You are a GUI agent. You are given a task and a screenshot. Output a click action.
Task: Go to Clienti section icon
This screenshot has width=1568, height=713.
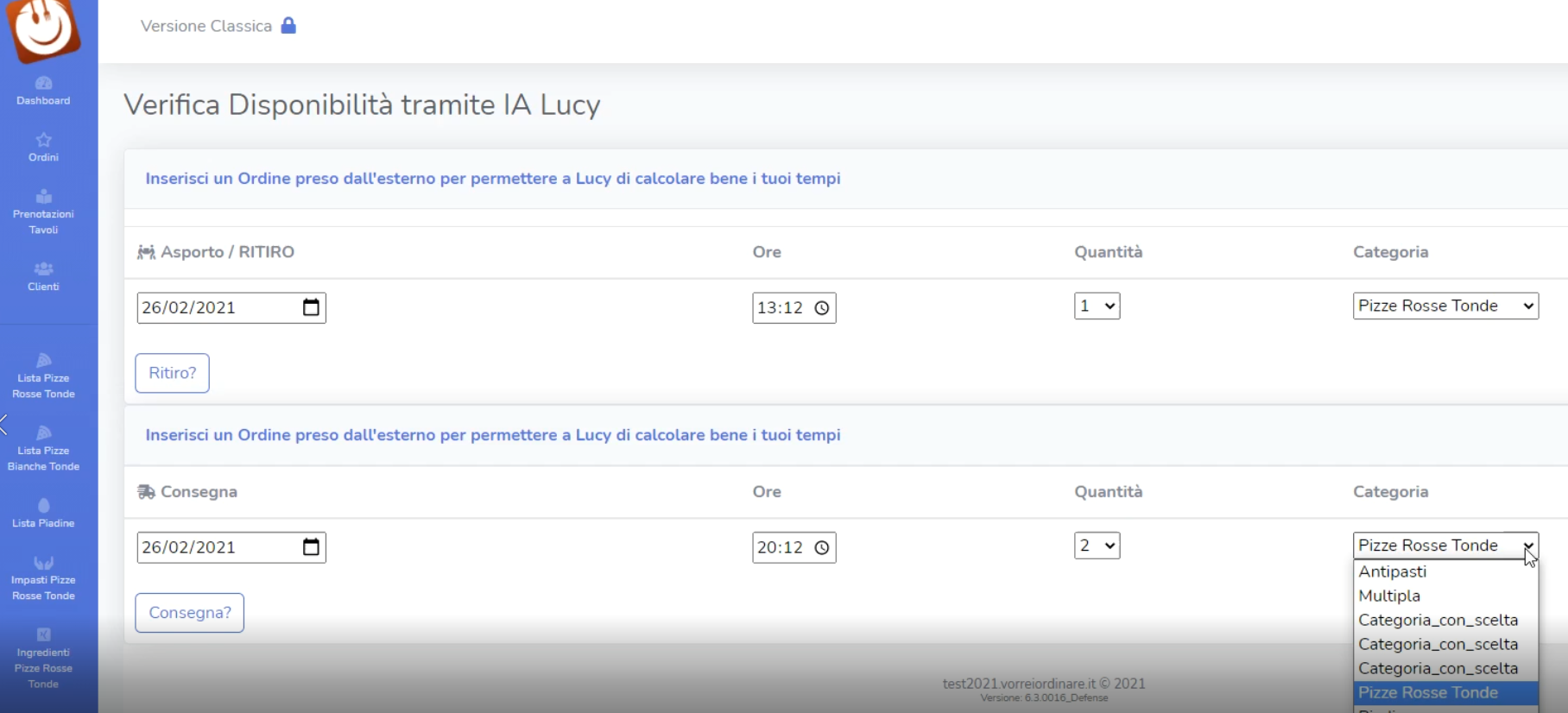[43, 269]
